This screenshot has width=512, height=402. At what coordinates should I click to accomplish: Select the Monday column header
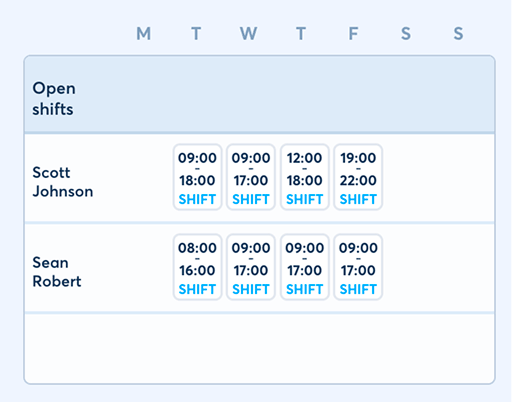click(x=144, y=34)
